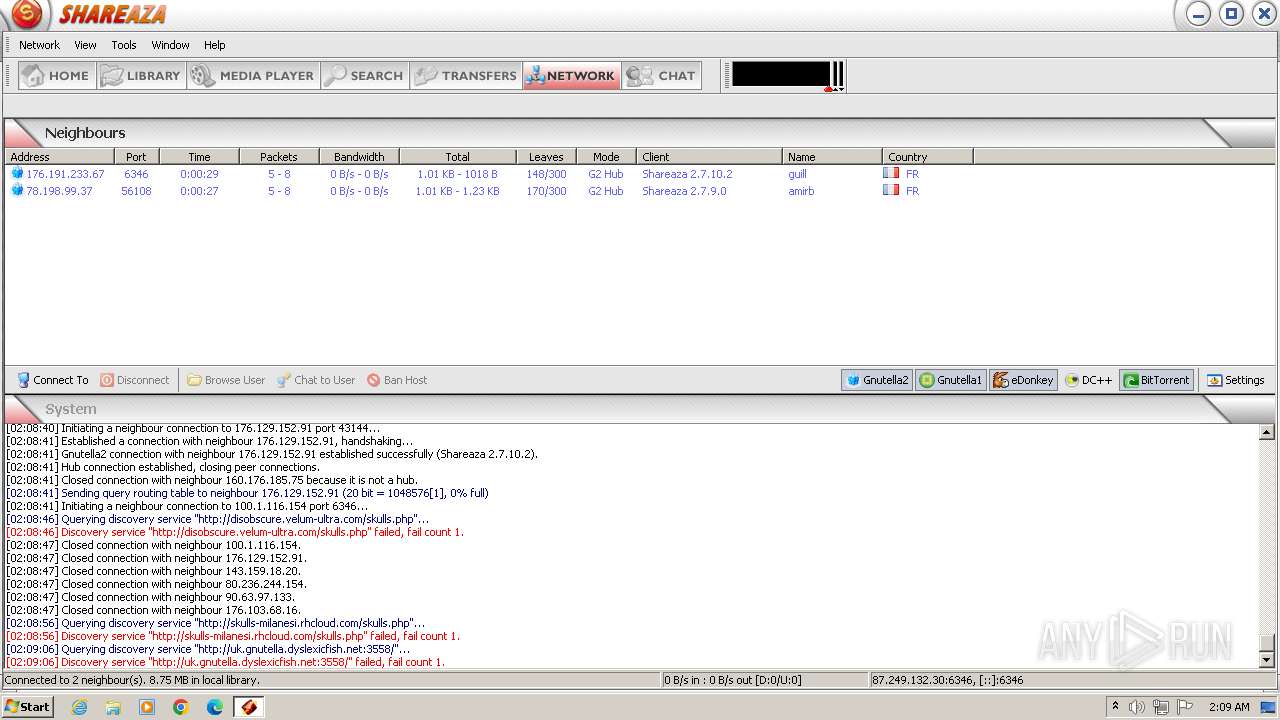Screen dimensions: 1280x720
Task: Click the system clock 2:09 AM
Action: pos(1229,707)
